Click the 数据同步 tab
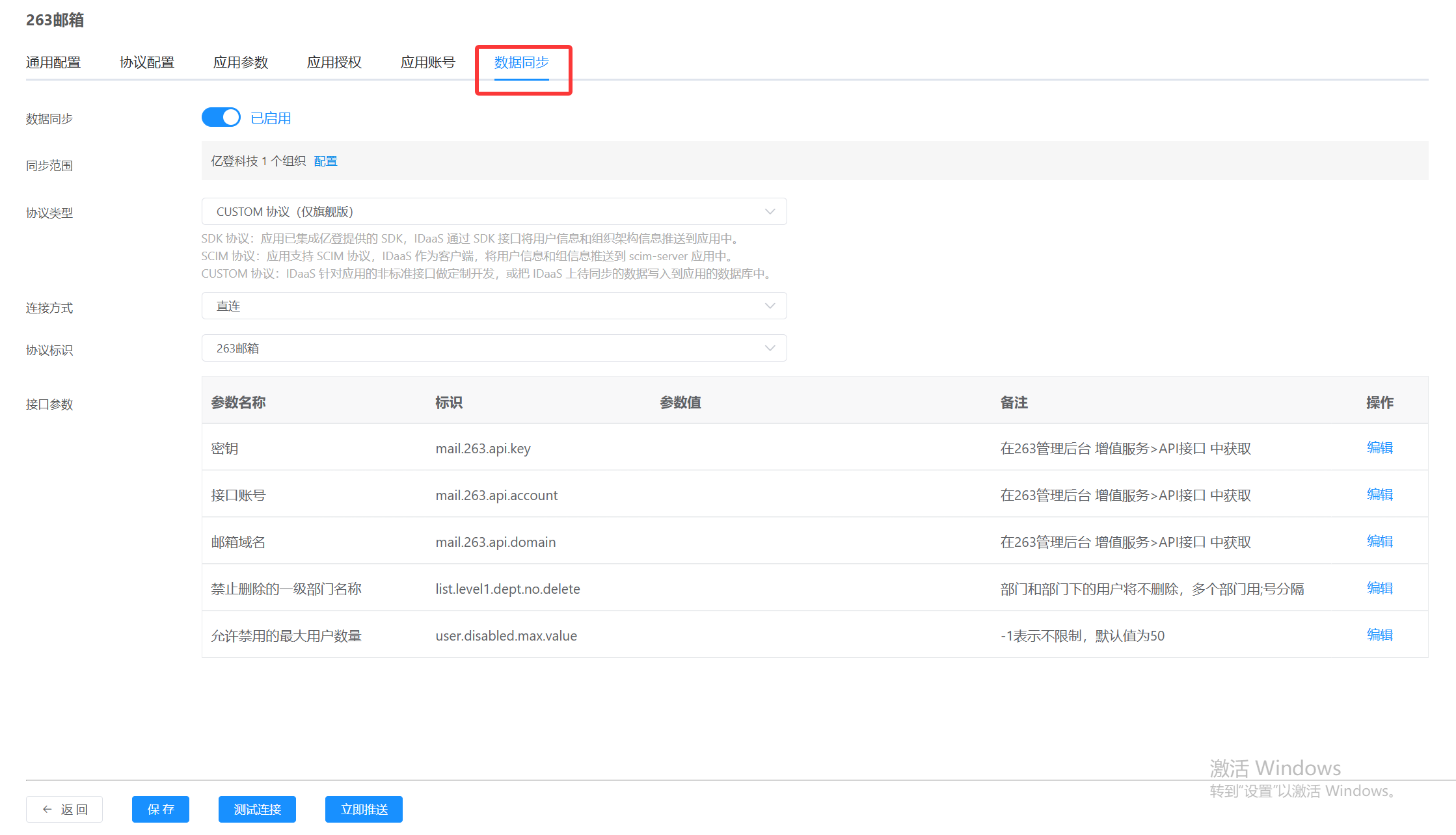Screen dimensions: 1456x835 pyautogui.click(x=522, y=62)
